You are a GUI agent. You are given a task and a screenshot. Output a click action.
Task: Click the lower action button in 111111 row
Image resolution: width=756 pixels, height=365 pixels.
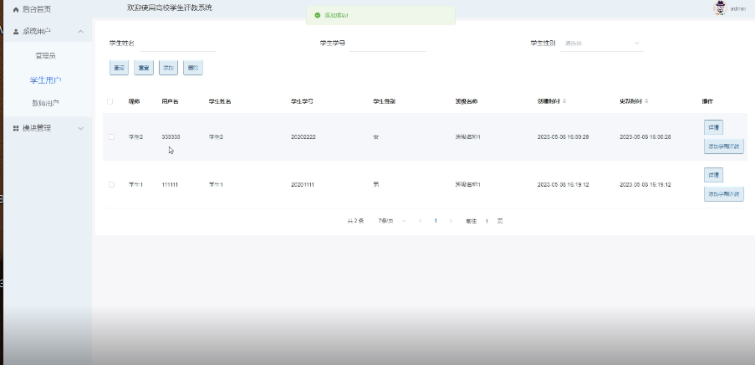pos(724,194)
